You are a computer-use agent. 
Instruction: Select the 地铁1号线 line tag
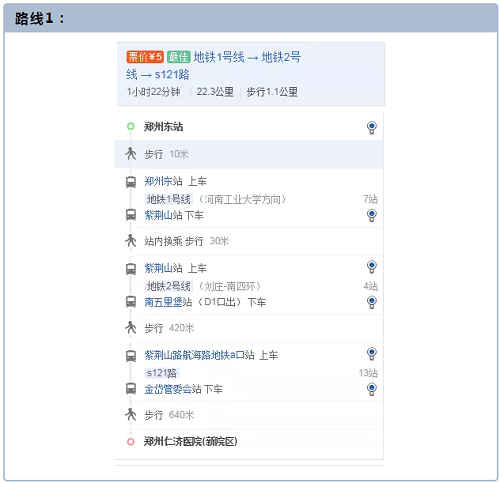coord(169,199)
